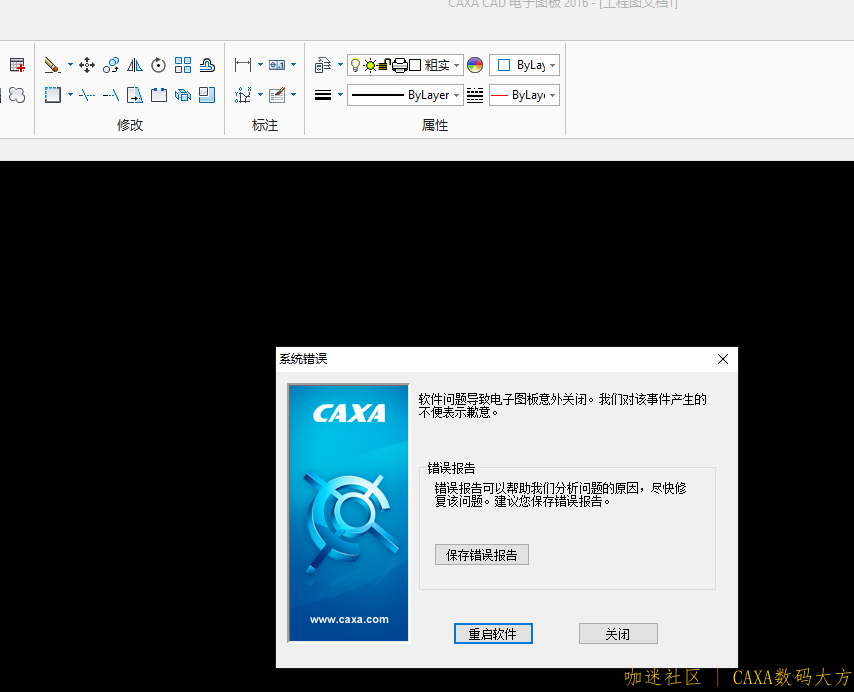Select the break-line tool with dashed line
The width and height of the screenshot is (854, 692).
click(87, 95)
